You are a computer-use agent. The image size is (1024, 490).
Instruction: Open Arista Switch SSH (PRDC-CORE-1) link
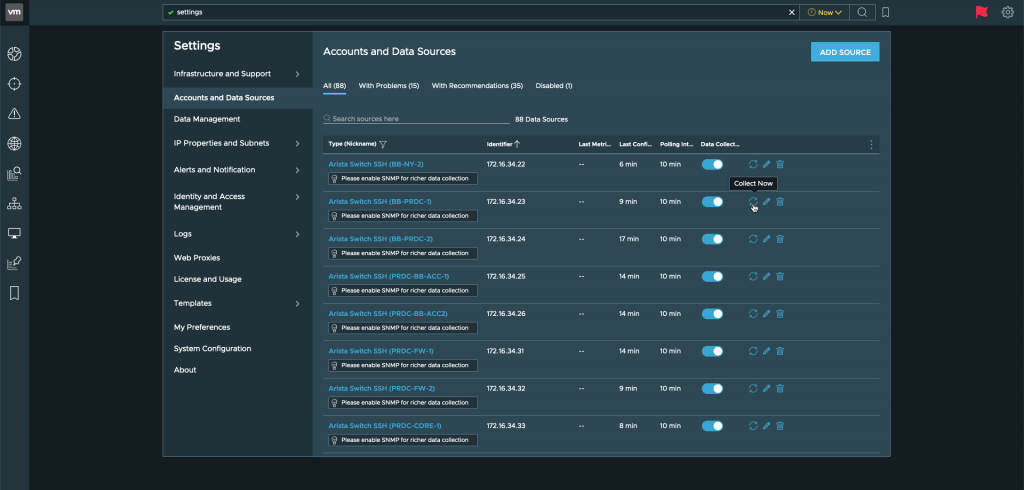point(385,426)
